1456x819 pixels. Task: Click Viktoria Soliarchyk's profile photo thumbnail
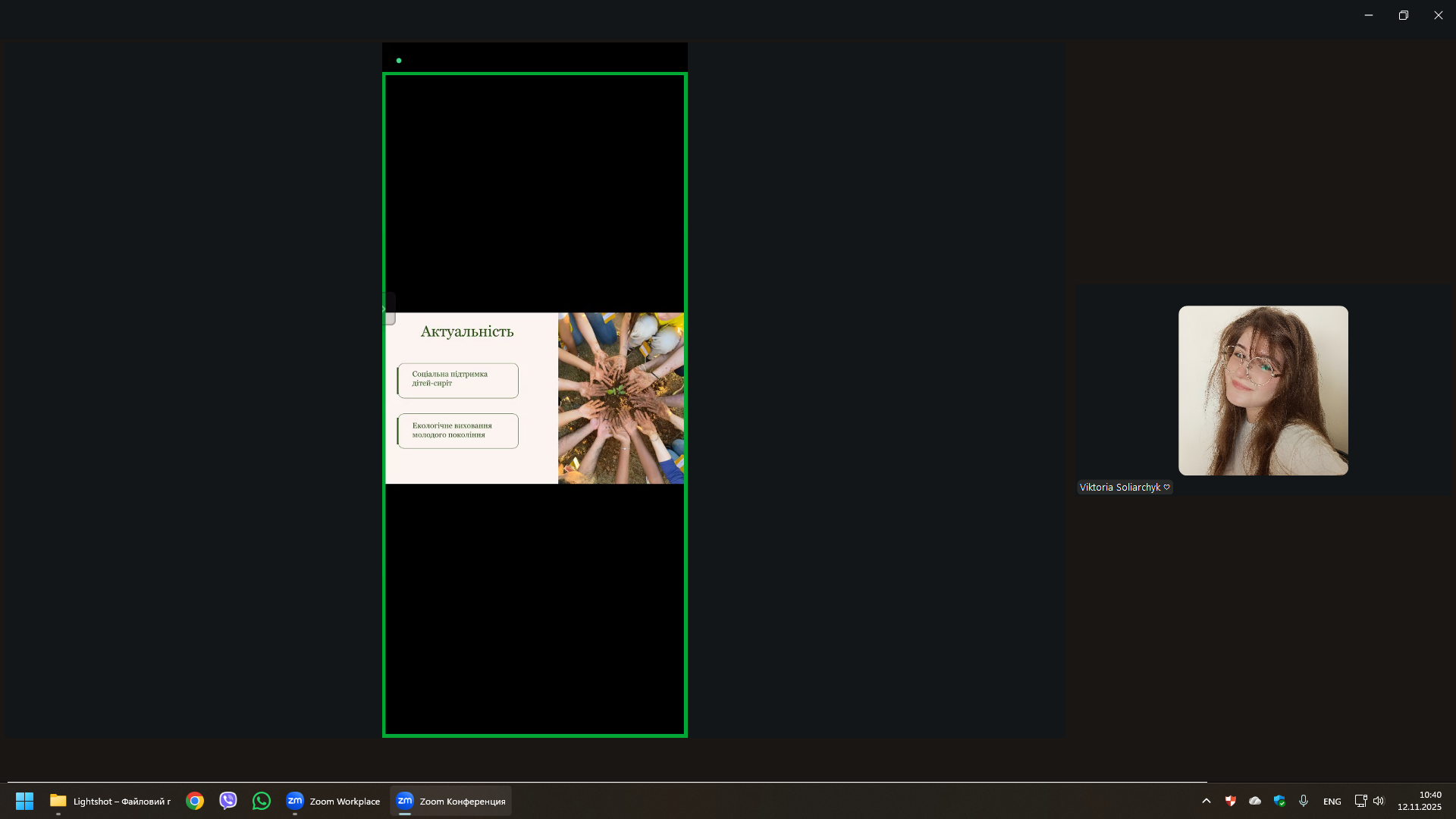tap(1263, 391)
